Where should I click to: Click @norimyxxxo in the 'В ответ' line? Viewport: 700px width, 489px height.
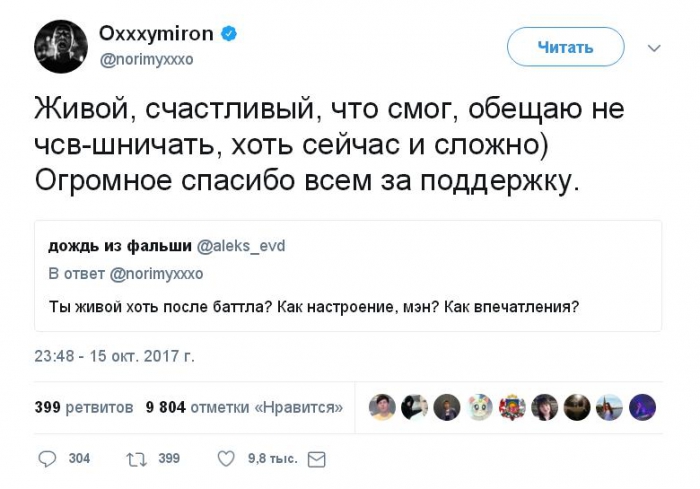click(155, 273)
